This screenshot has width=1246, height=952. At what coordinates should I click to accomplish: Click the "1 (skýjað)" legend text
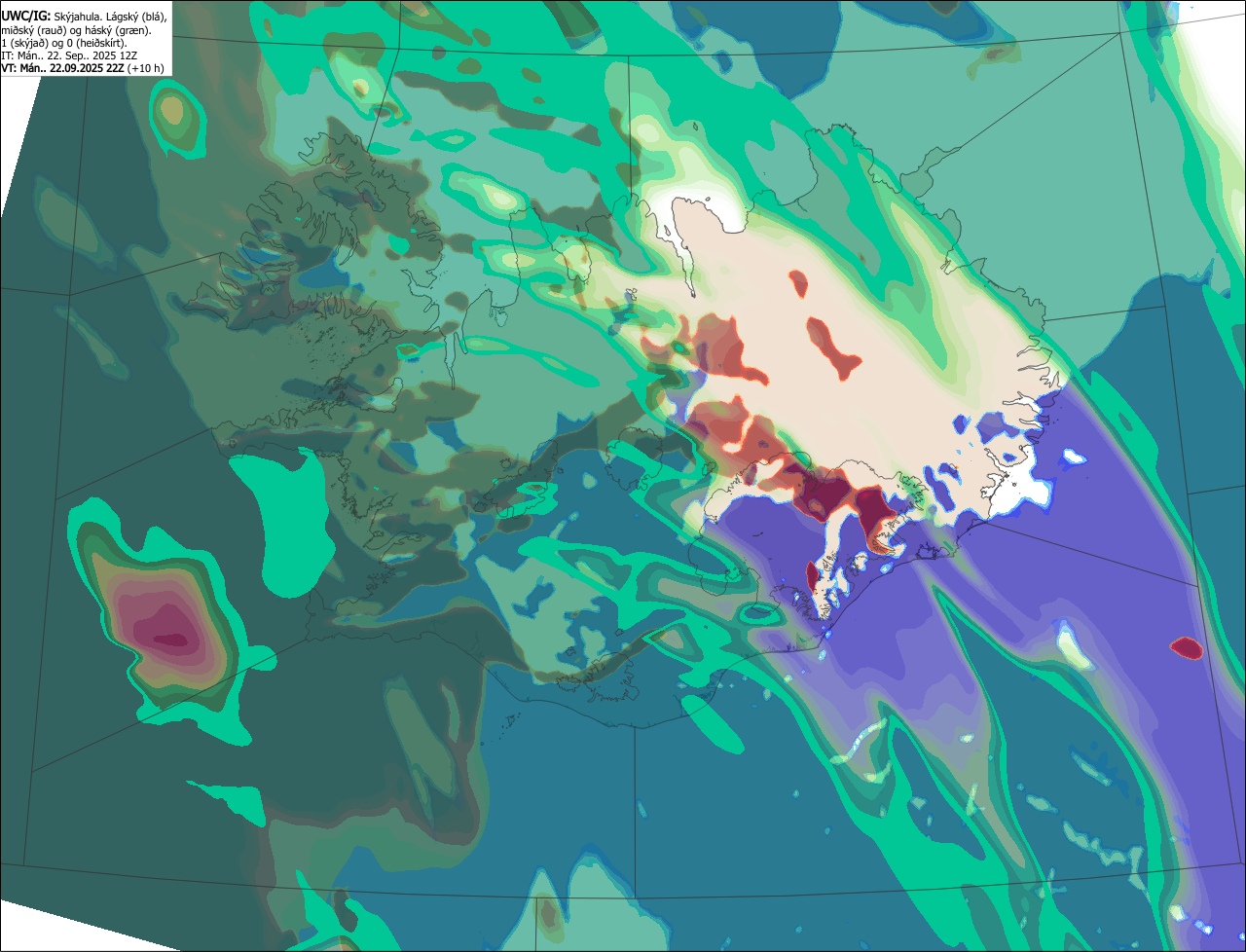pos(24,44)
